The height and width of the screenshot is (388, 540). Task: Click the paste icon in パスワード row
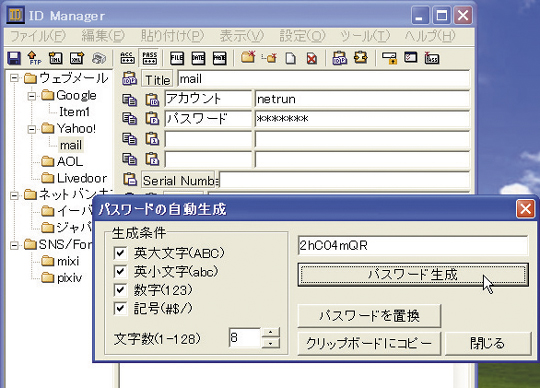pyautogui.click(x=152, y=118)
